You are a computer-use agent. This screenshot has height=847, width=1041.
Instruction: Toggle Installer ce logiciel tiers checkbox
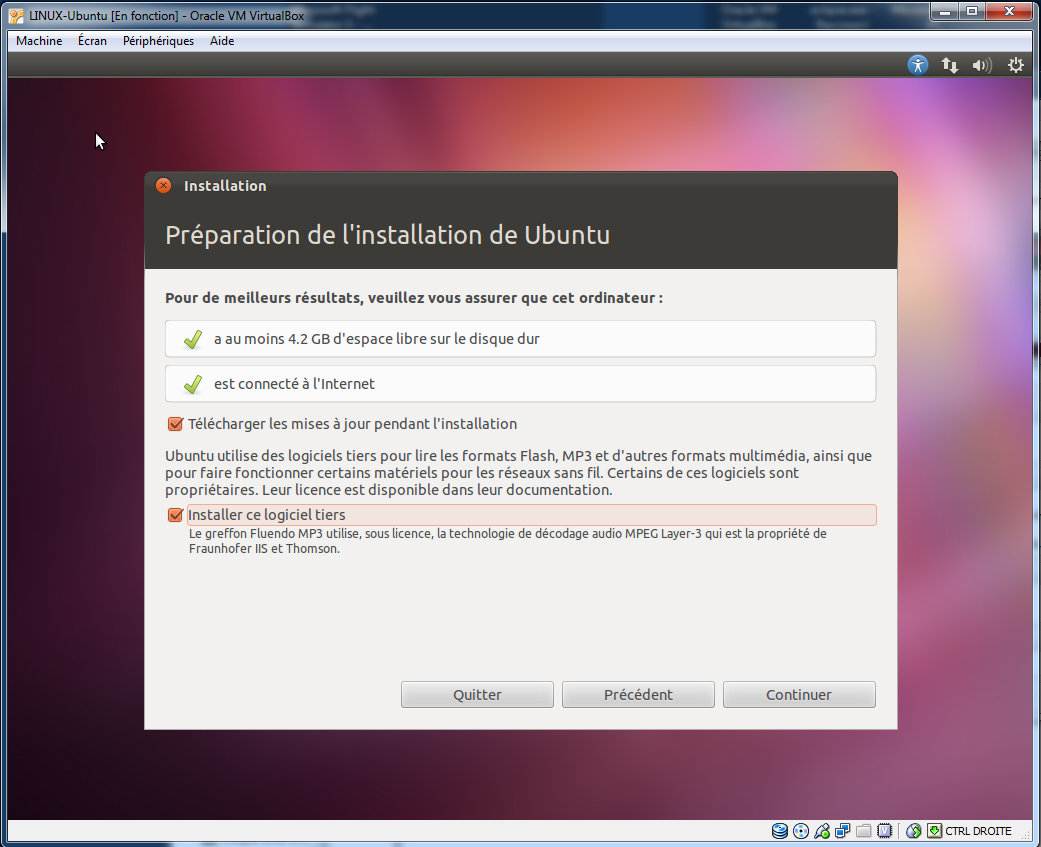(175, 515)
